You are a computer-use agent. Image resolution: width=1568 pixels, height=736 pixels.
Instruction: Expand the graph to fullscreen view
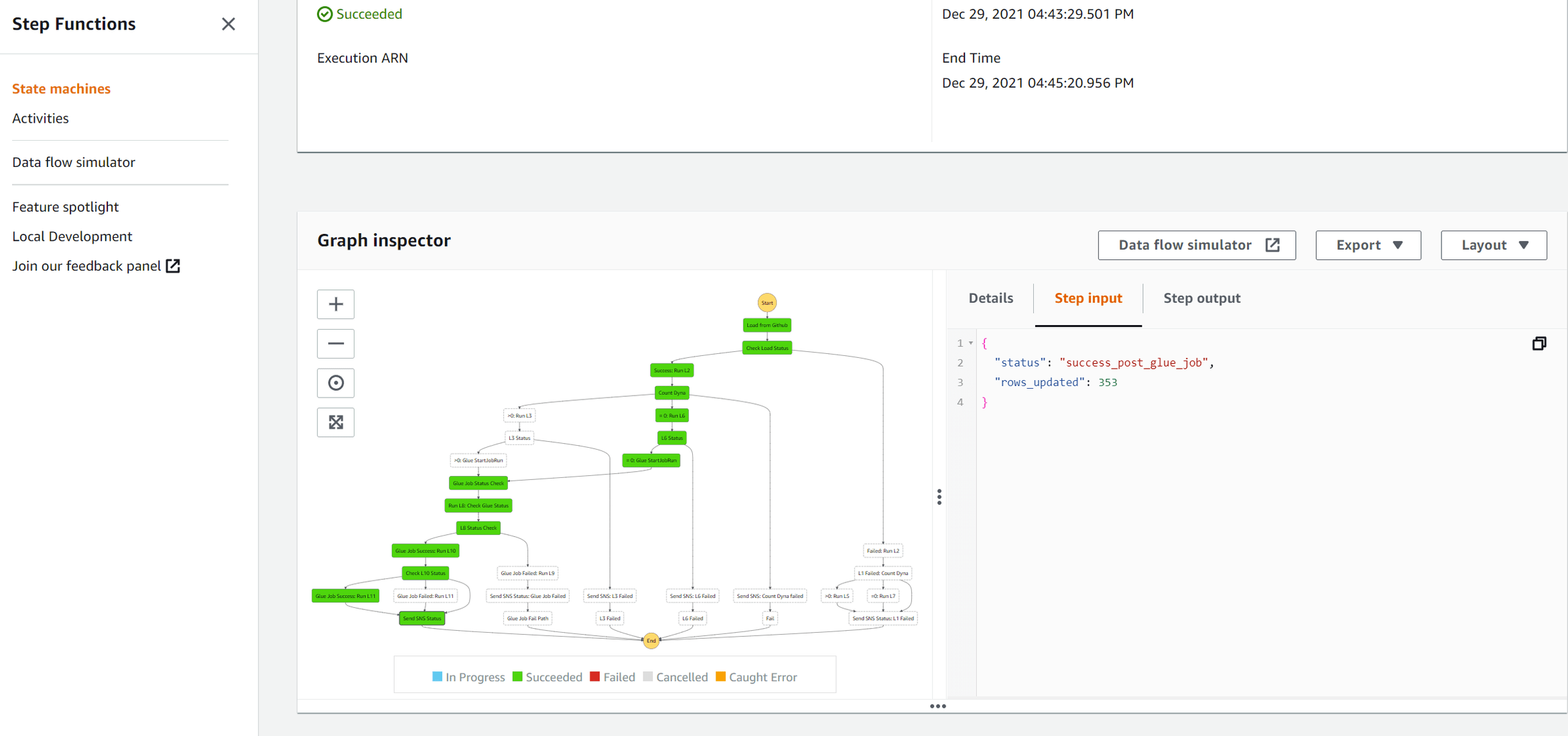pyautogui.click(x=335, y=422)
